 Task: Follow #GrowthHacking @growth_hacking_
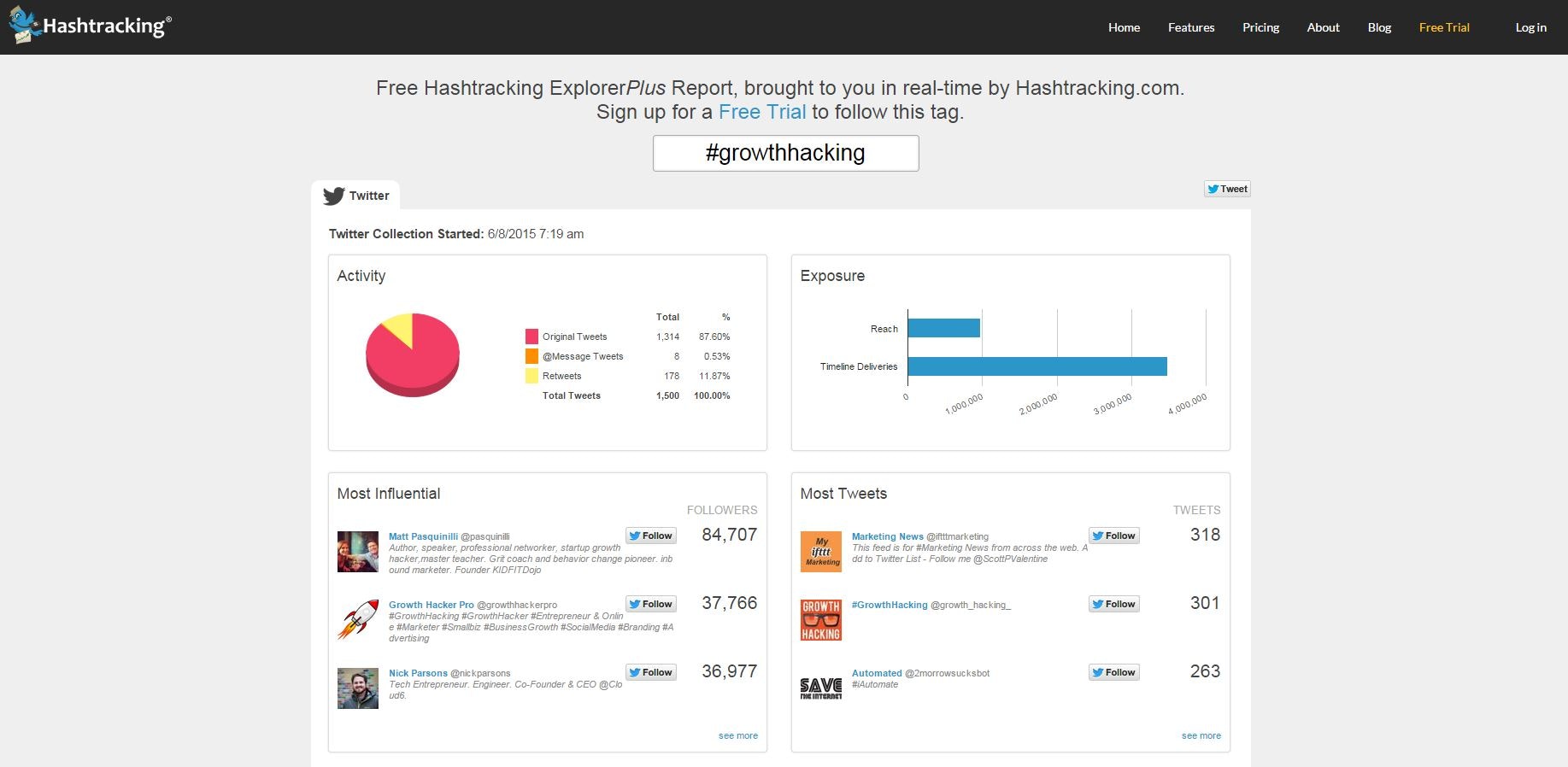coord(1114,604)
